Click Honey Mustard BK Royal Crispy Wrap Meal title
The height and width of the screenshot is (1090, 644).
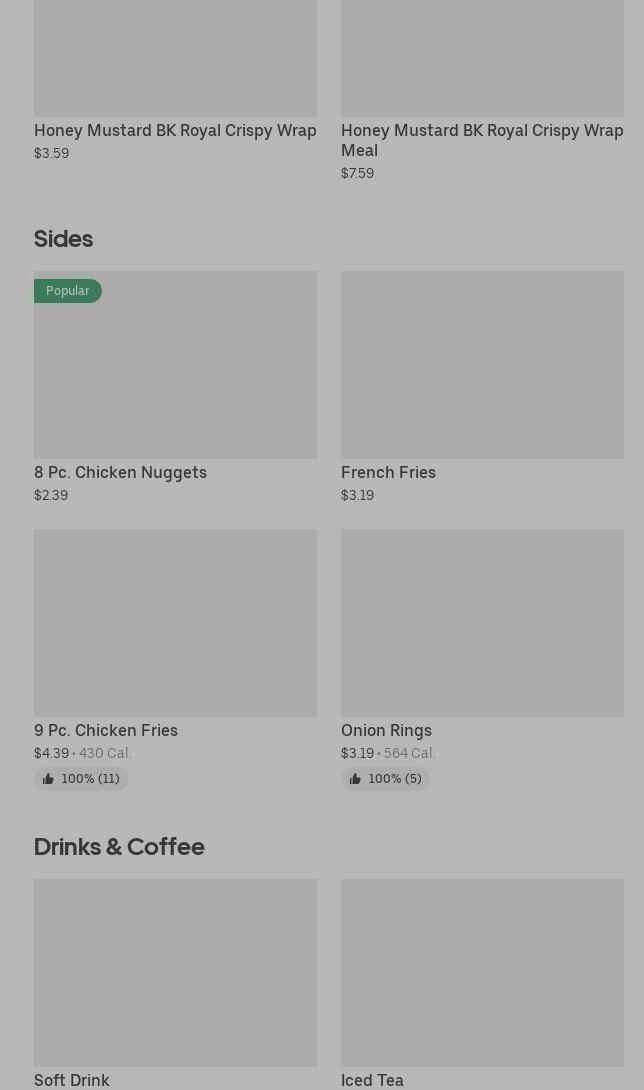[x=481, y=140]
